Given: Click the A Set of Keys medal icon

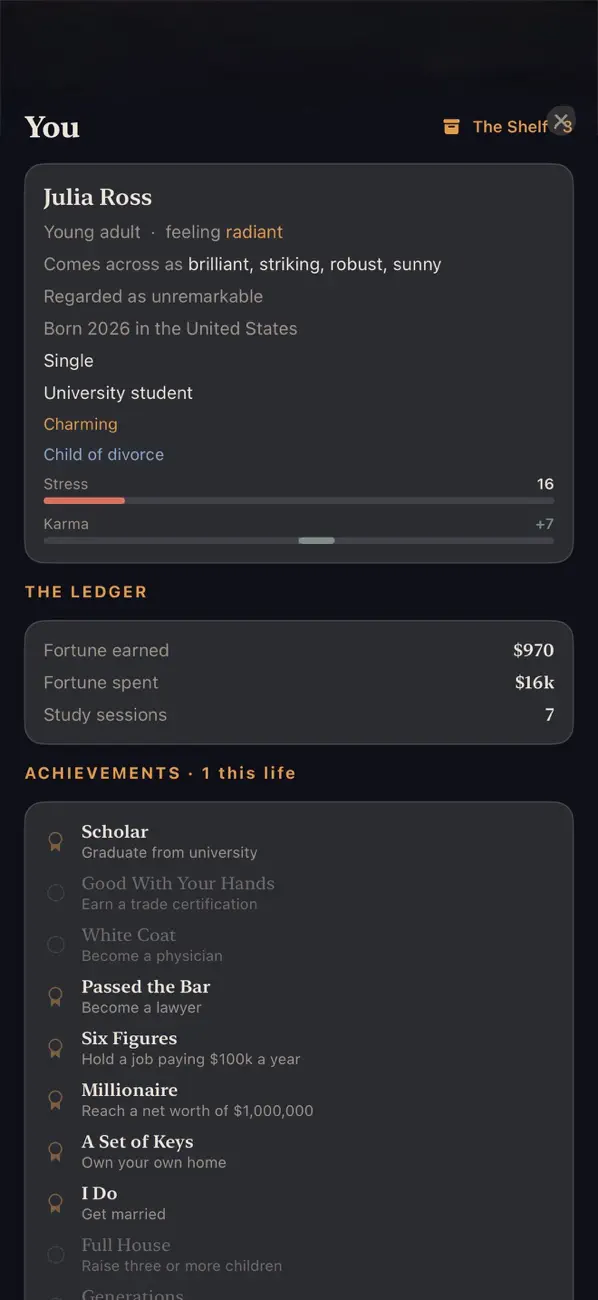Looking at the screenshot, I should 56,1152.
